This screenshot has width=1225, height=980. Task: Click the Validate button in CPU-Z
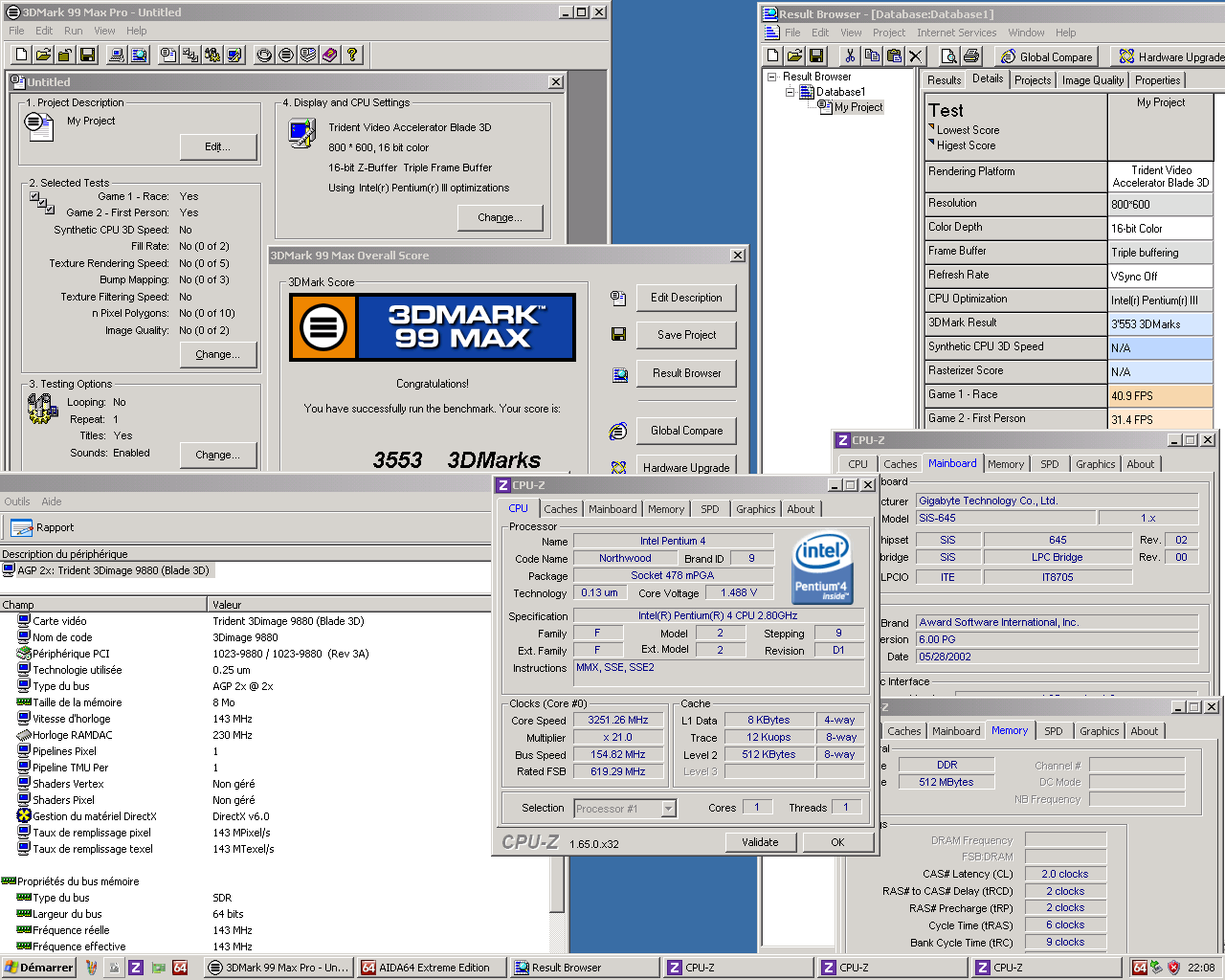(x=760, y=842)
